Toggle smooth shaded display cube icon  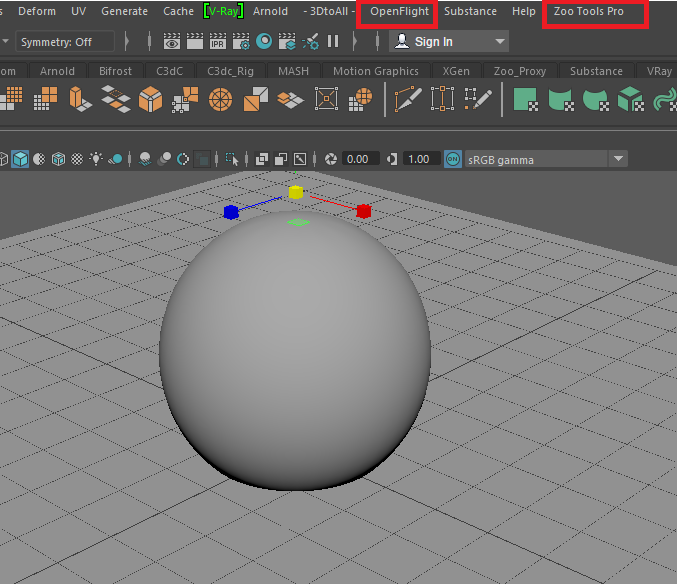pyautogui.click(x=20, y=159)
